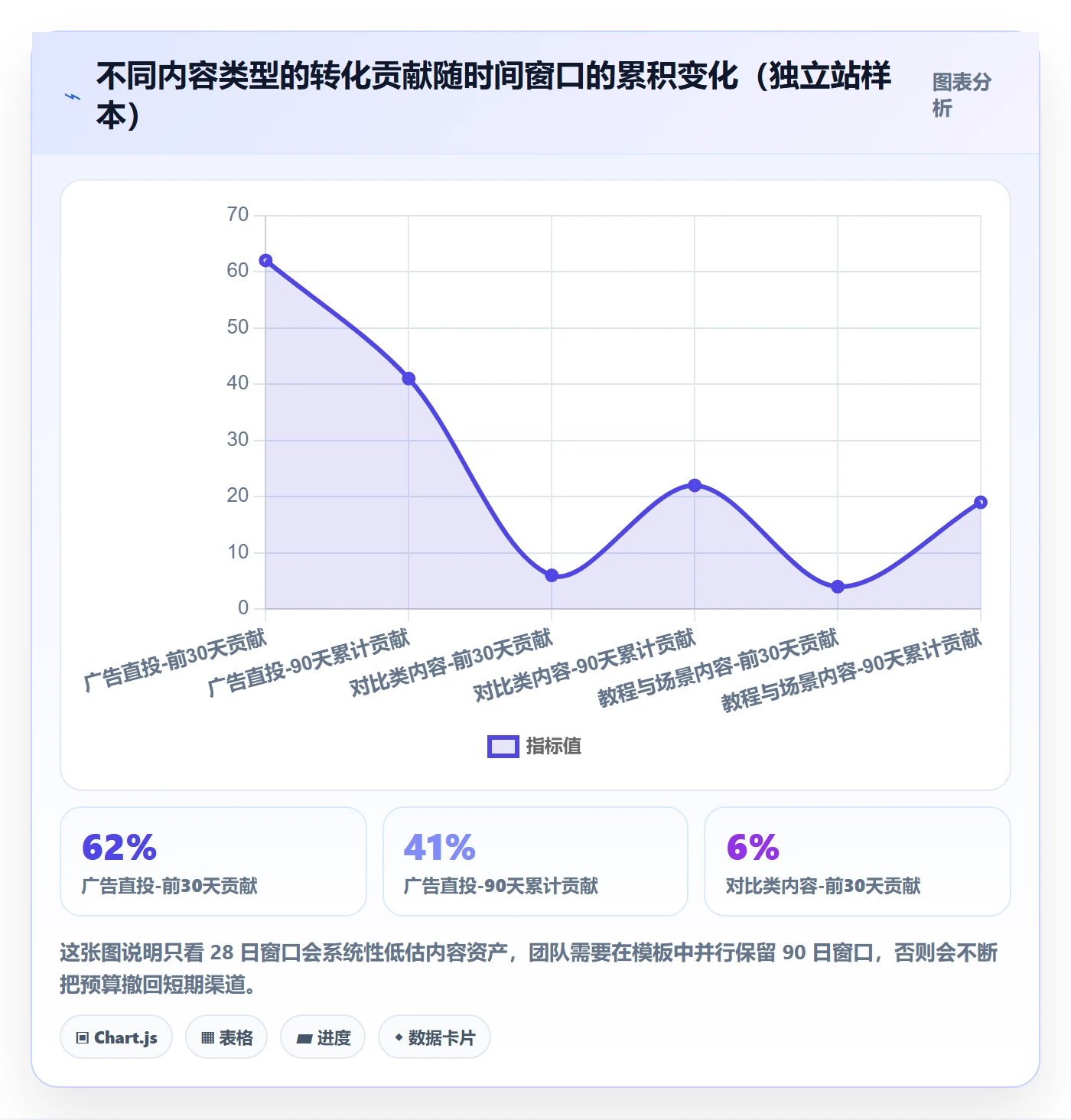
Task: Click the y-axis value 30
Action: coord(238,440)
